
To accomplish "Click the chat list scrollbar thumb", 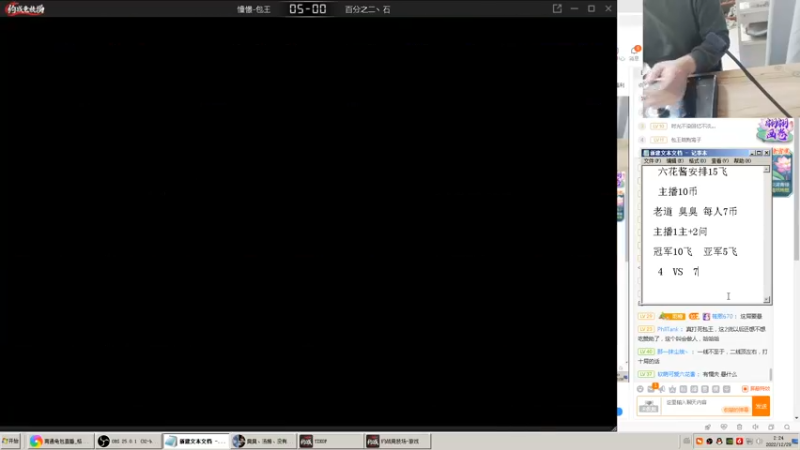I will 770,374.
